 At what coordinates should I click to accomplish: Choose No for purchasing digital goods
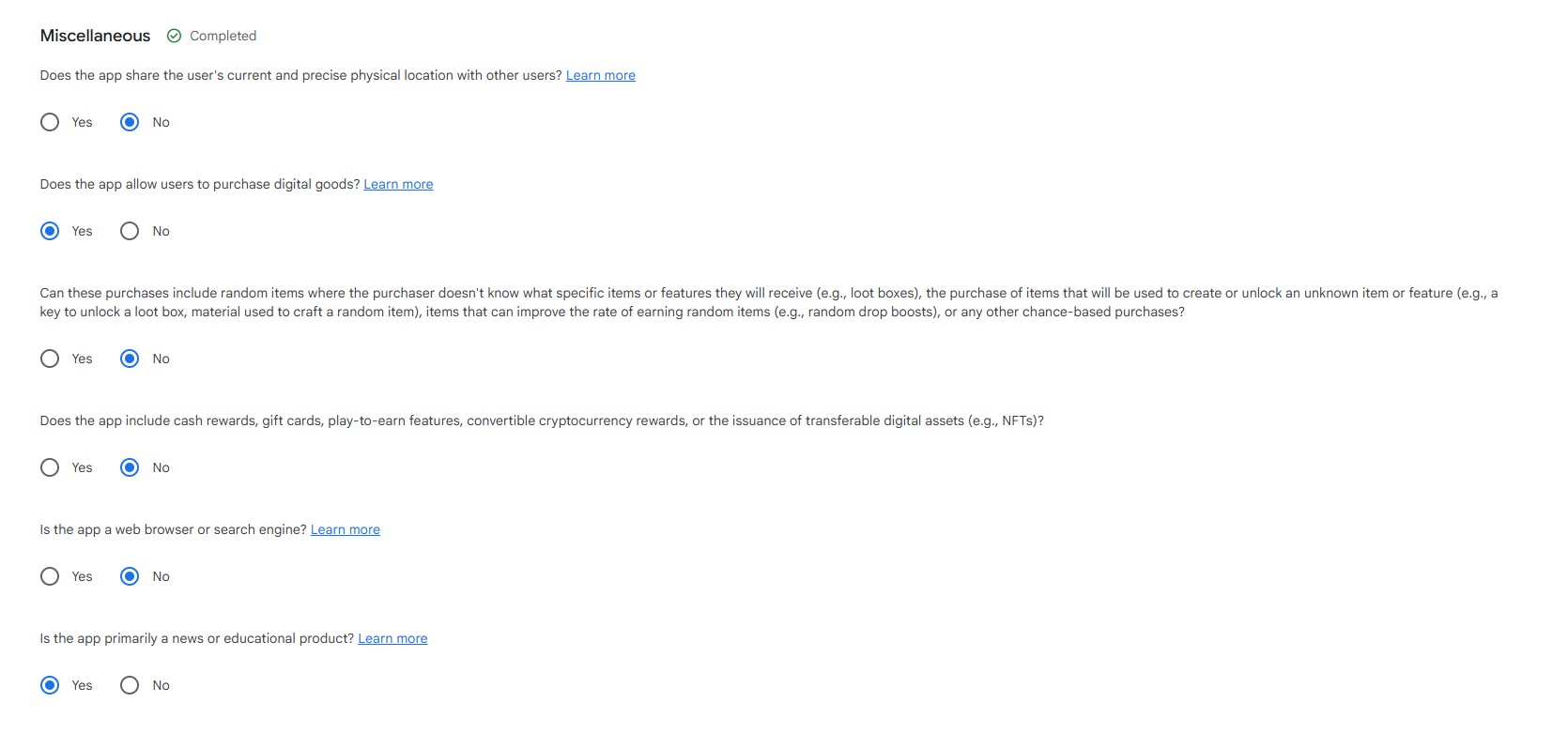[130, 231]
